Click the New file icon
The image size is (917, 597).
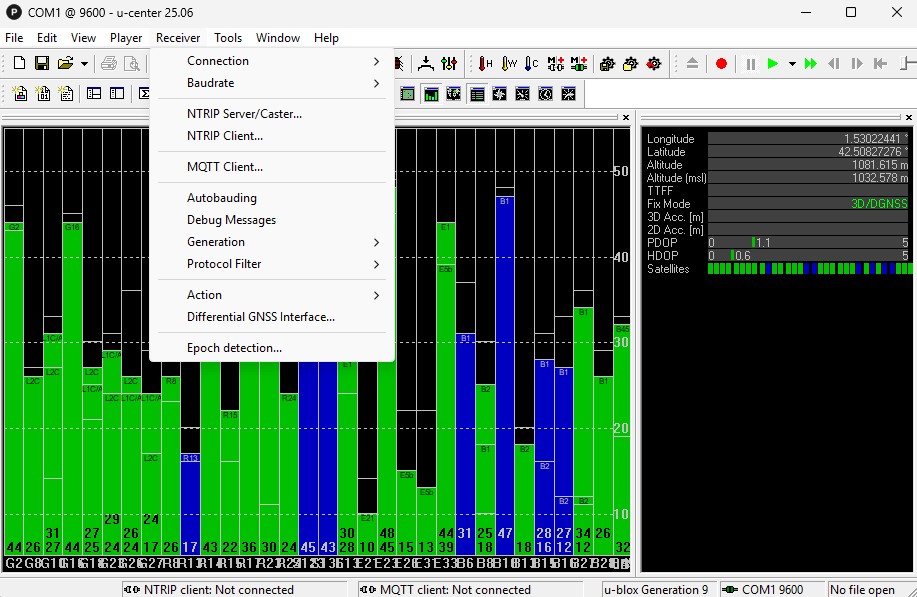tap(19, 63)
